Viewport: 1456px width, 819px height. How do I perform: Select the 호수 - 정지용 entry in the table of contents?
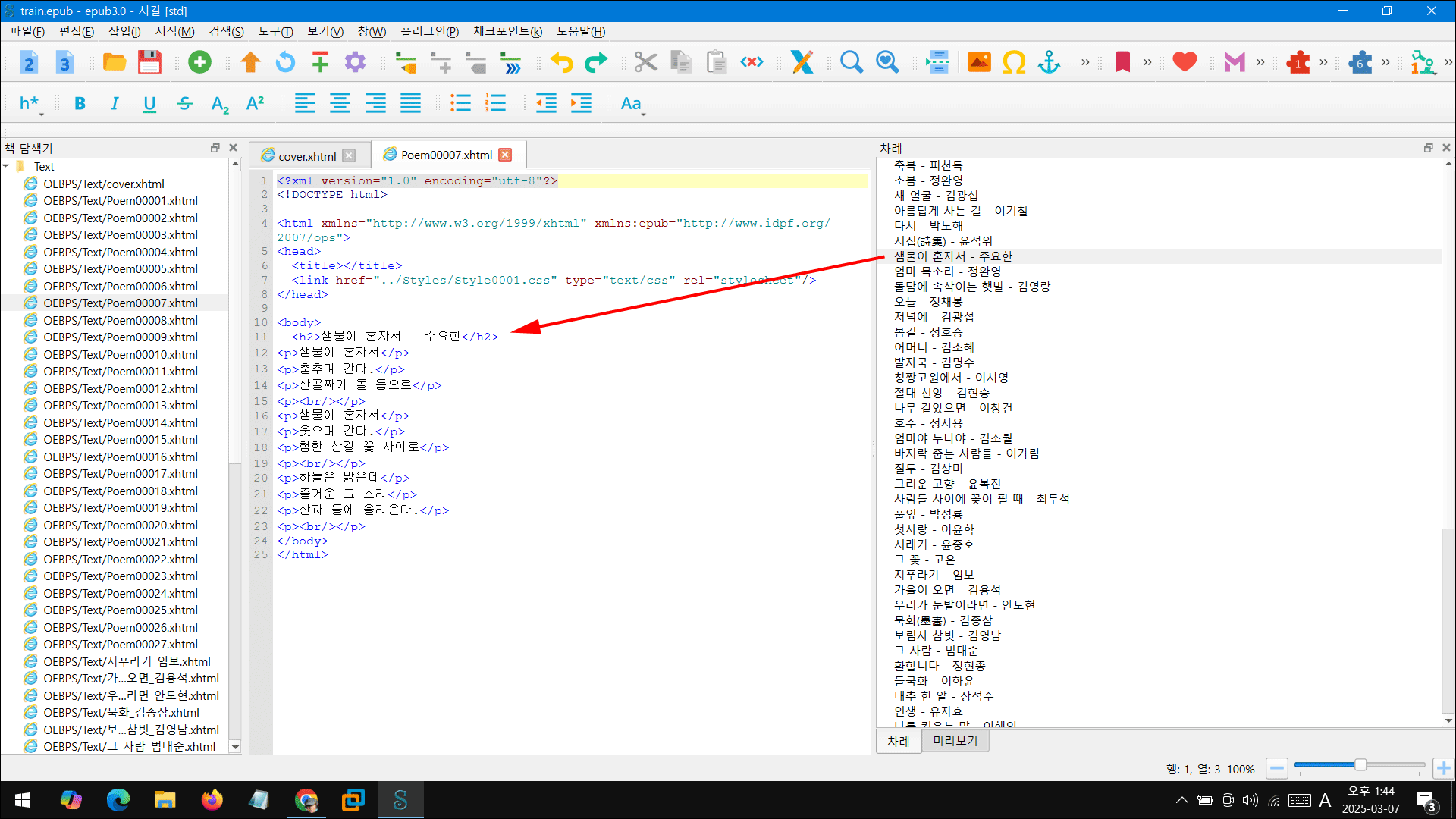click(927, 423)
